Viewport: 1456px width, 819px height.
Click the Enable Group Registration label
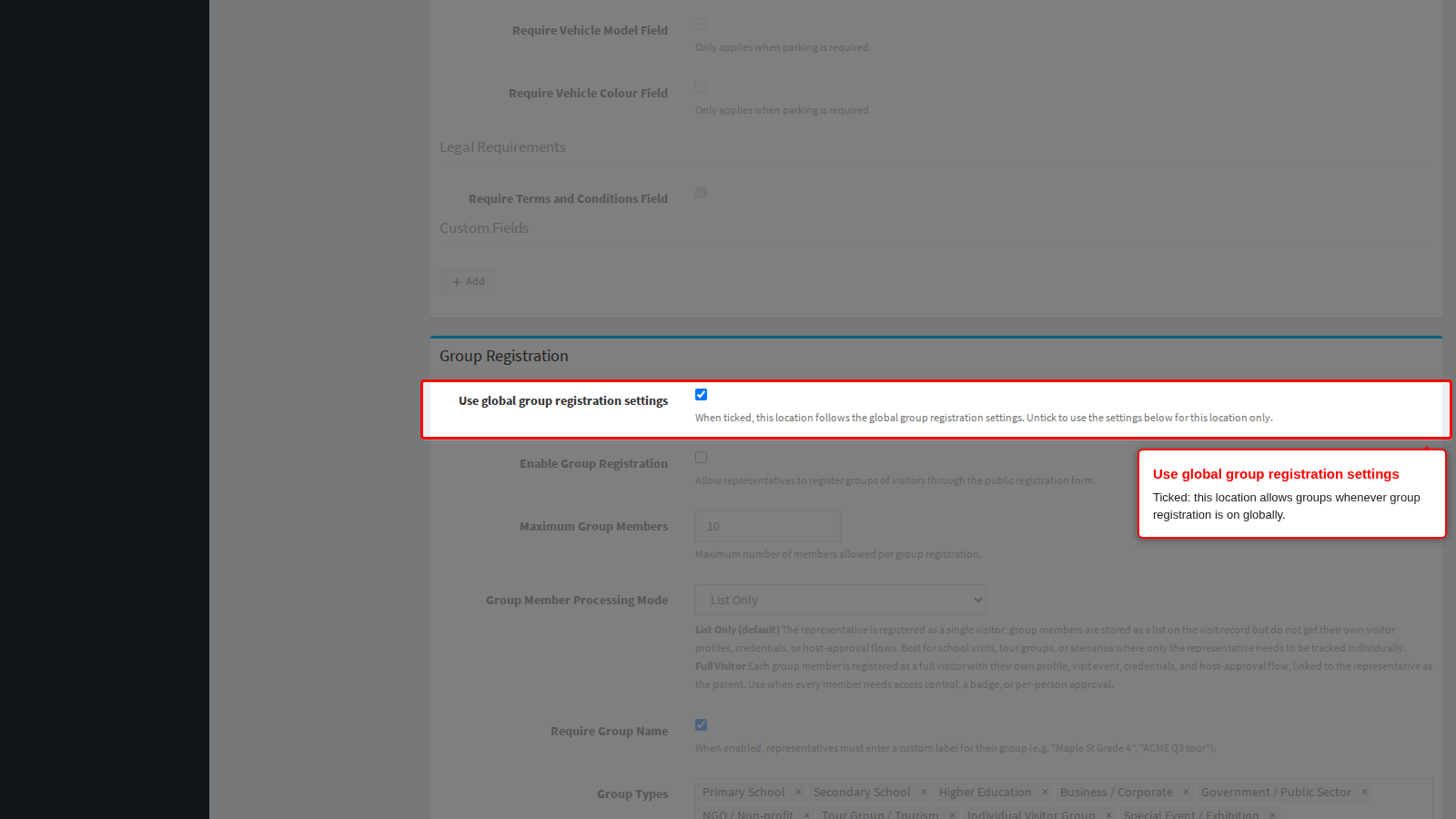(x=593, y=463)
